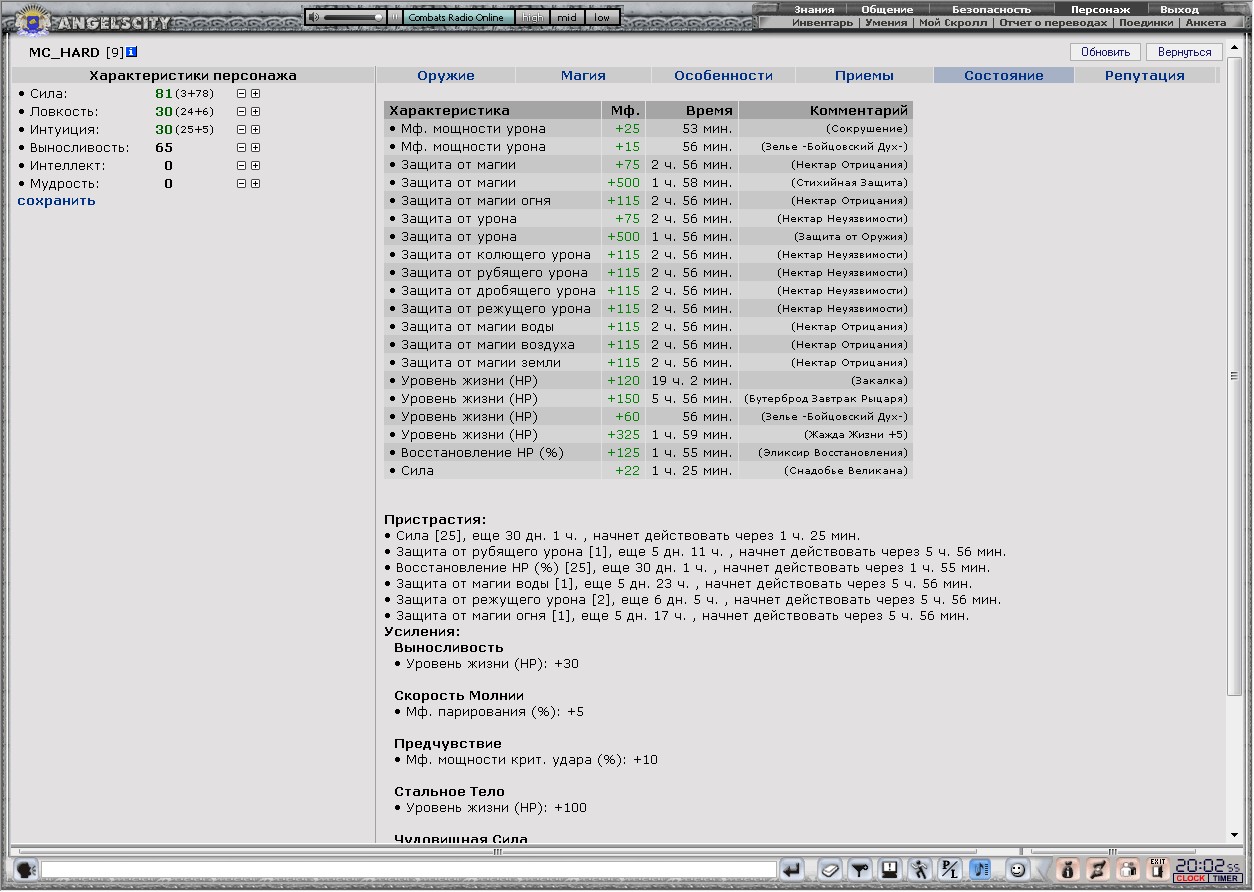Click the Обновить button
Screen dimensions: 1254x892
tap(1105, 52)
